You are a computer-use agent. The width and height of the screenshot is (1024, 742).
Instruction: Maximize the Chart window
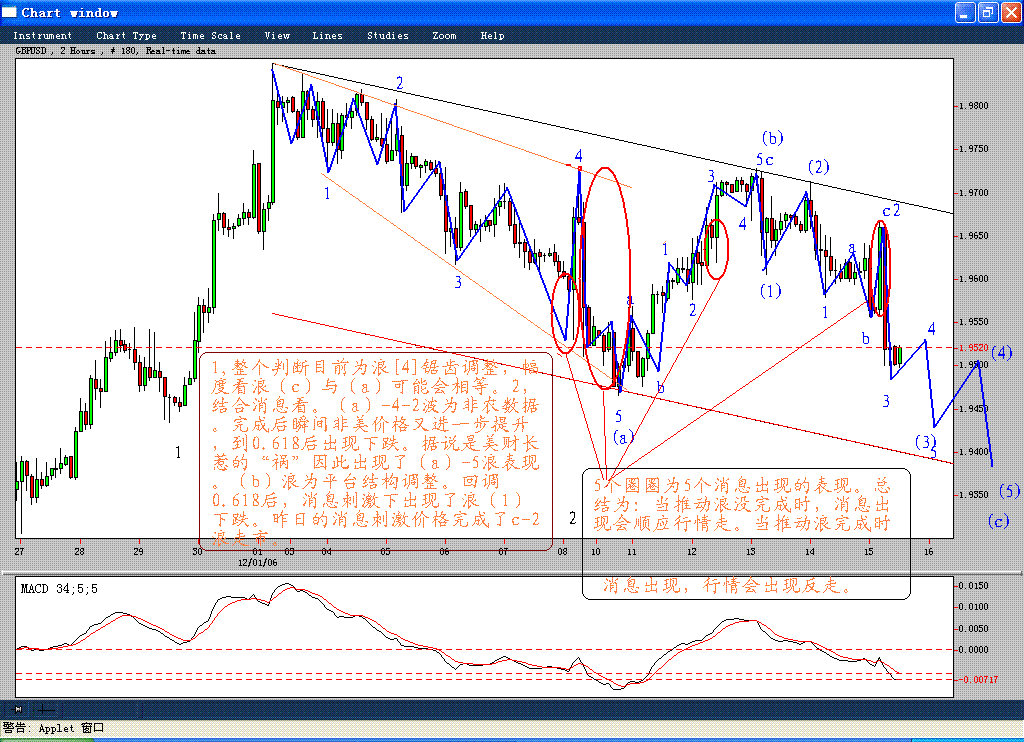tap(987, 12)
